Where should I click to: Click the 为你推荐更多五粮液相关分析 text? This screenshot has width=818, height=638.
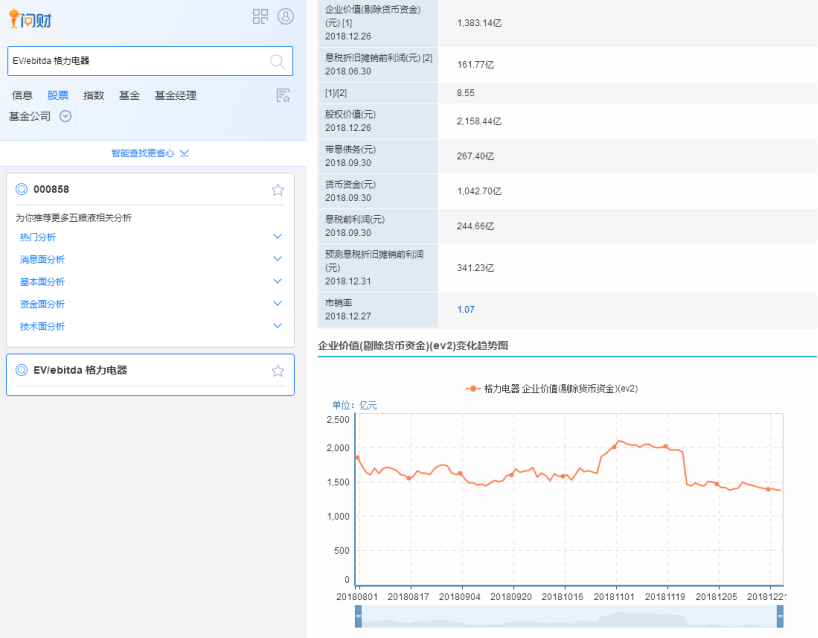point(73,218)
